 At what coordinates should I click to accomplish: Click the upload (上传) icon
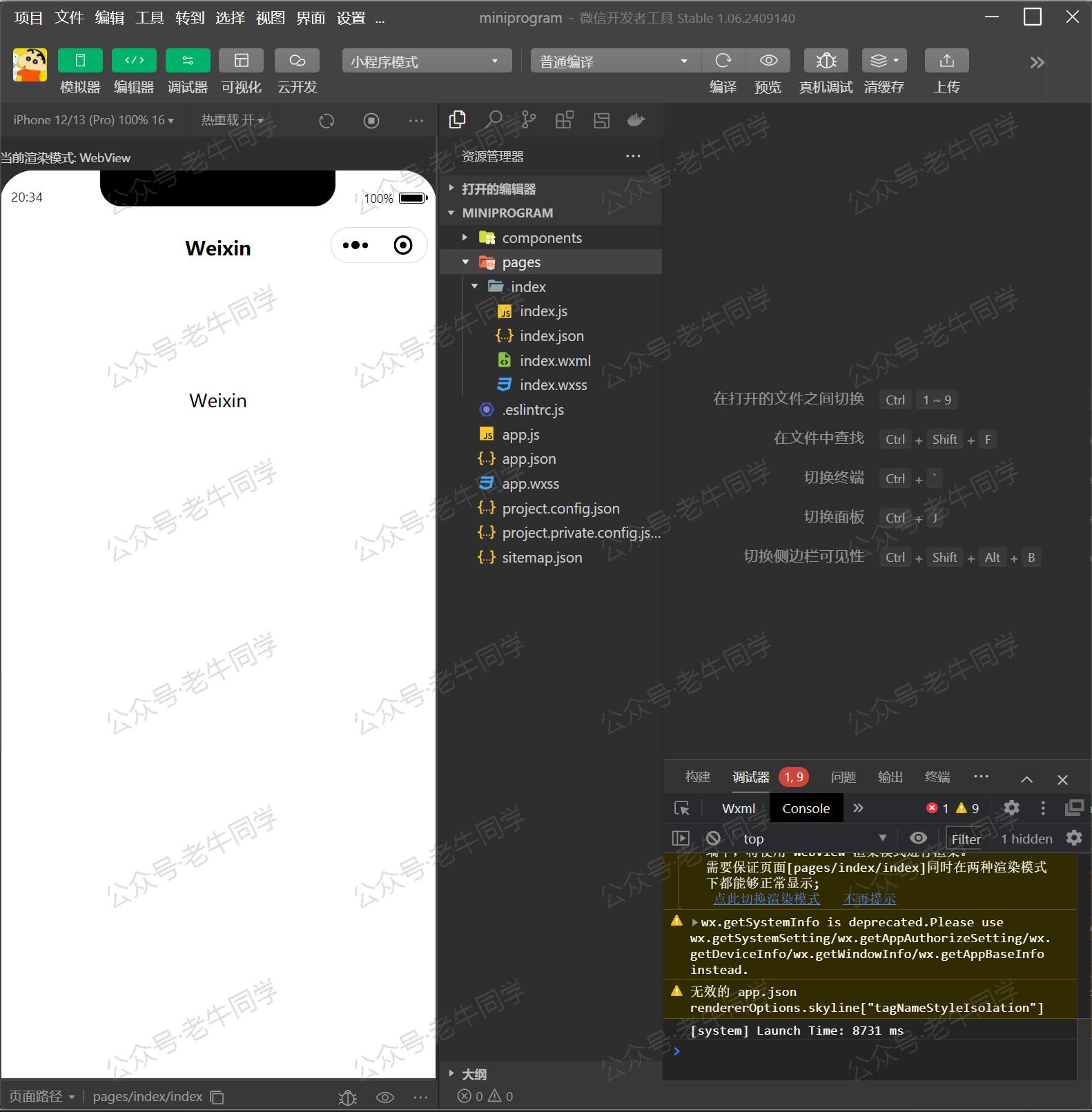[947, 61]
